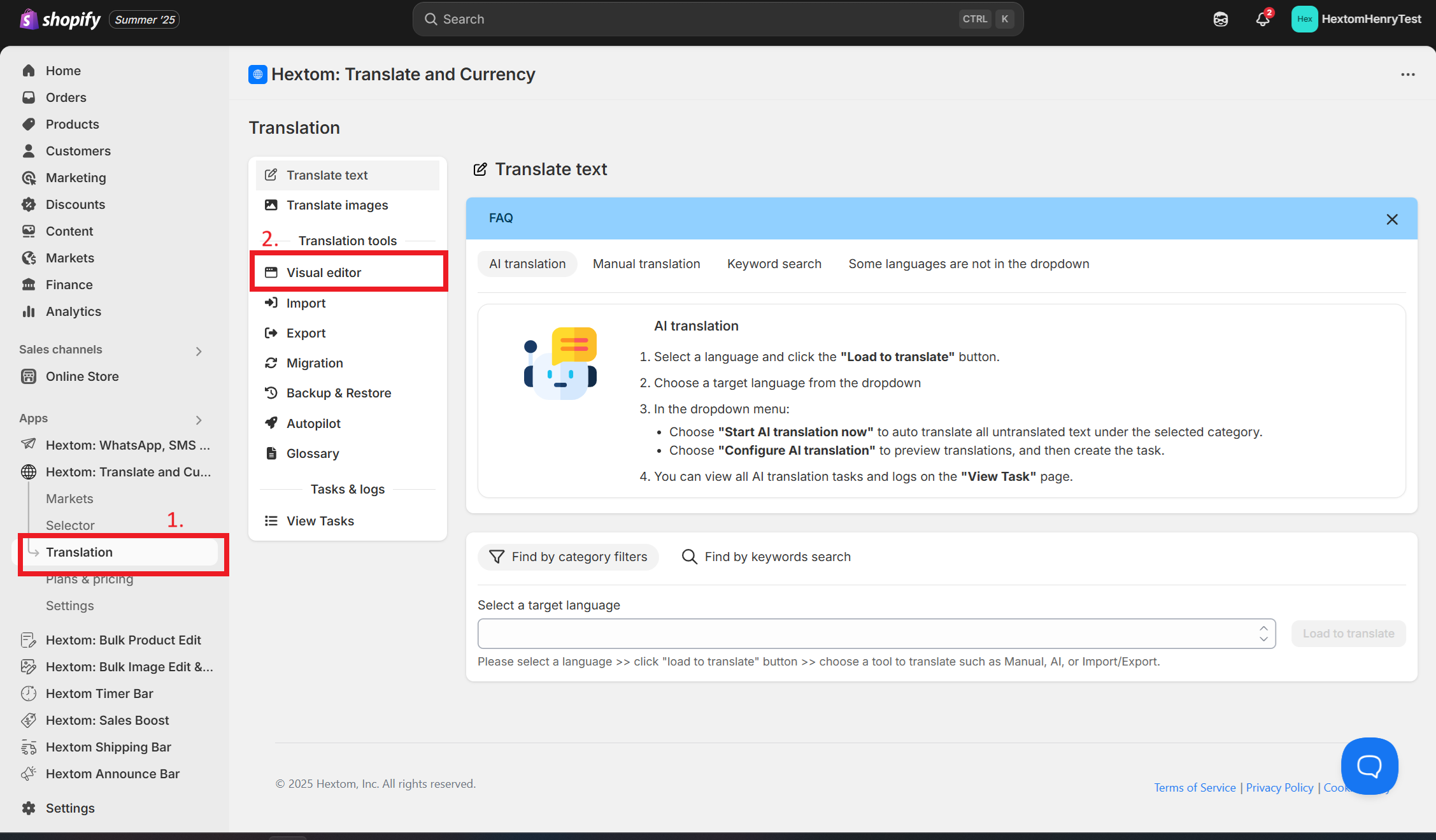
Task: Click the Load to translate button
Action: [1348, 634]
